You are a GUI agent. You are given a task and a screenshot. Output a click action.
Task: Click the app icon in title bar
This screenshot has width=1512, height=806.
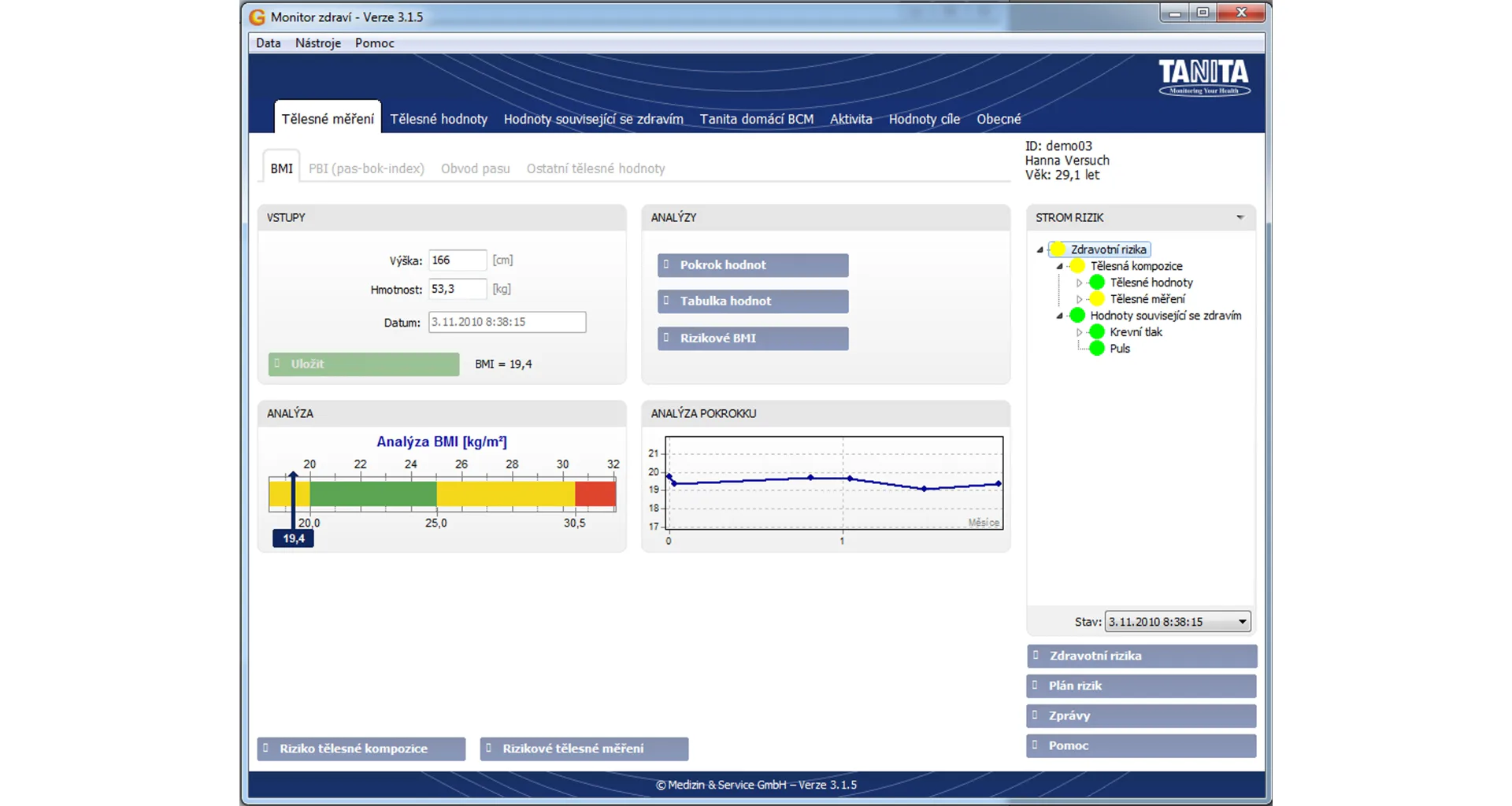258,17
